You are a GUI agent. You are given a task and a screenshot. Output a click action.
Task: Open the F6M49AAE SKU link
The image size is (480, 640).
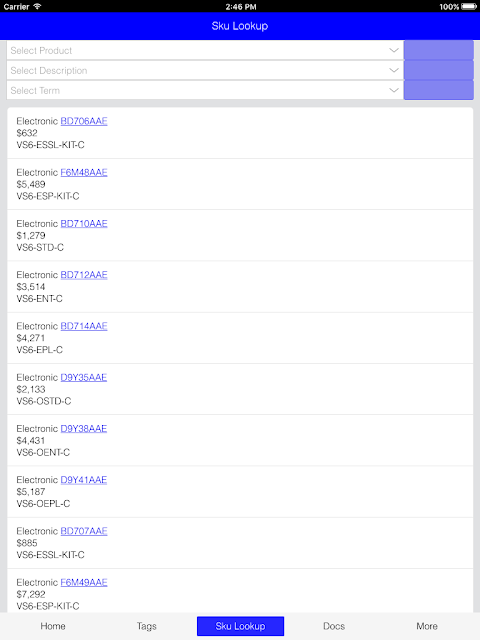tap(84, 582)
